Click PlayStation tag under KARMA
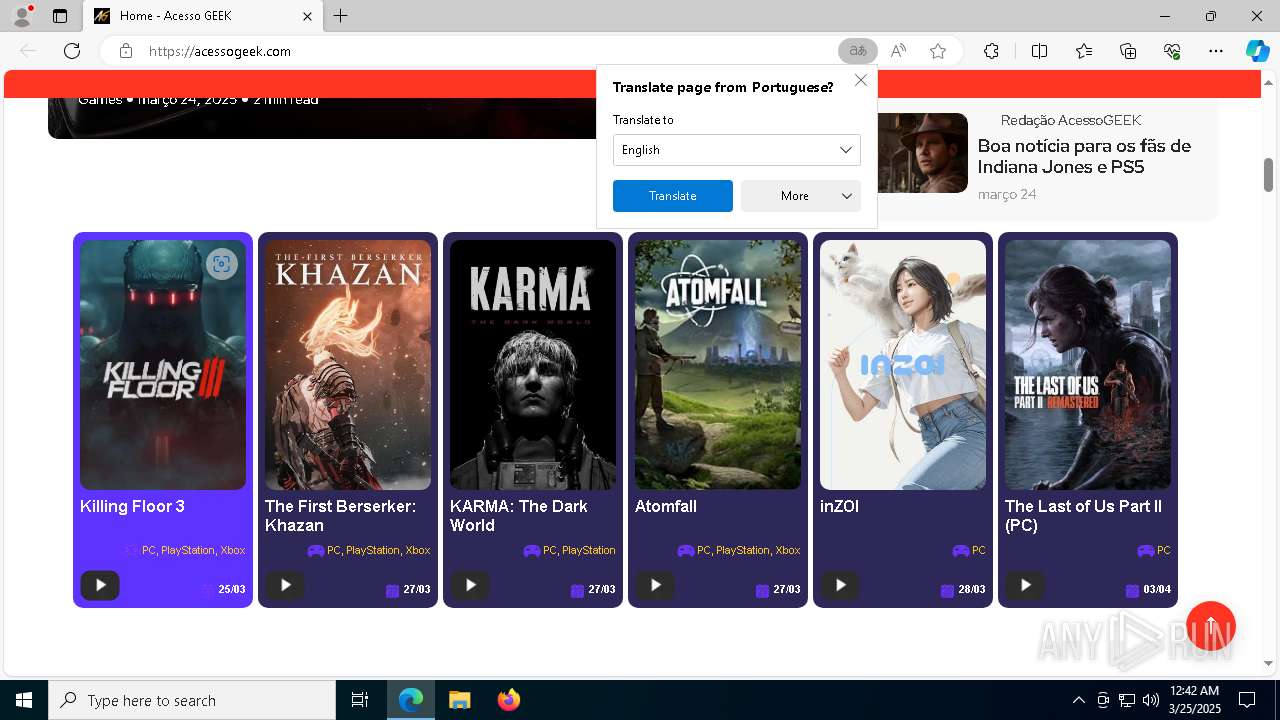Screen dimensions: 1280x720 tap(588, 550)
